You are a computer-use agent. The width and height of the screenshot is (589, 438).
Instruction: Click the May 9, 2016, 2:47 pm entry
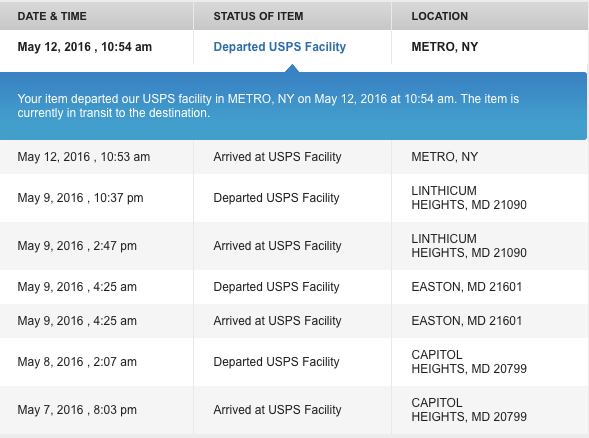(x=77, y=246)
